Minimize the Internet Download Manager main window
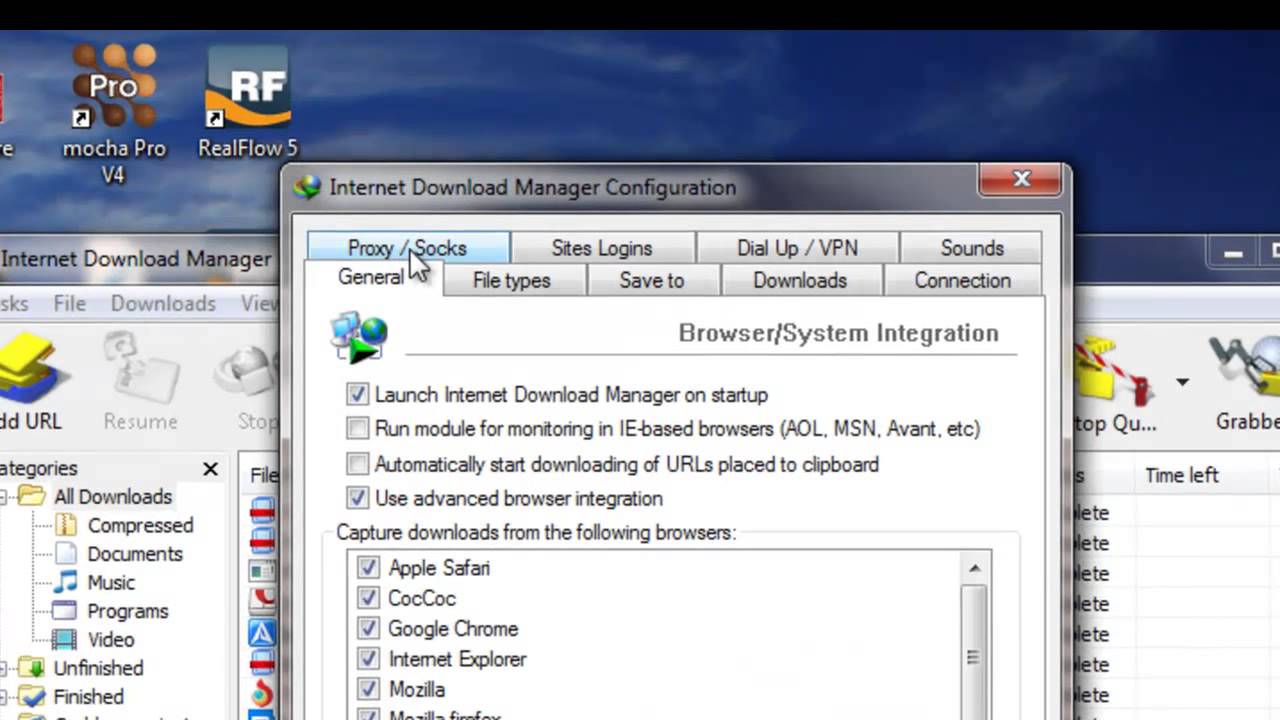This screenshot has width=1280, height=720. coord(1233,254)
